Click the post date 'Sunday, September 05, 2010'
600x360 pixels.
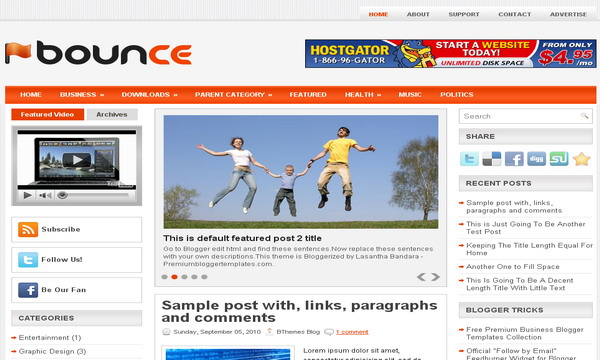pos(217,332)
